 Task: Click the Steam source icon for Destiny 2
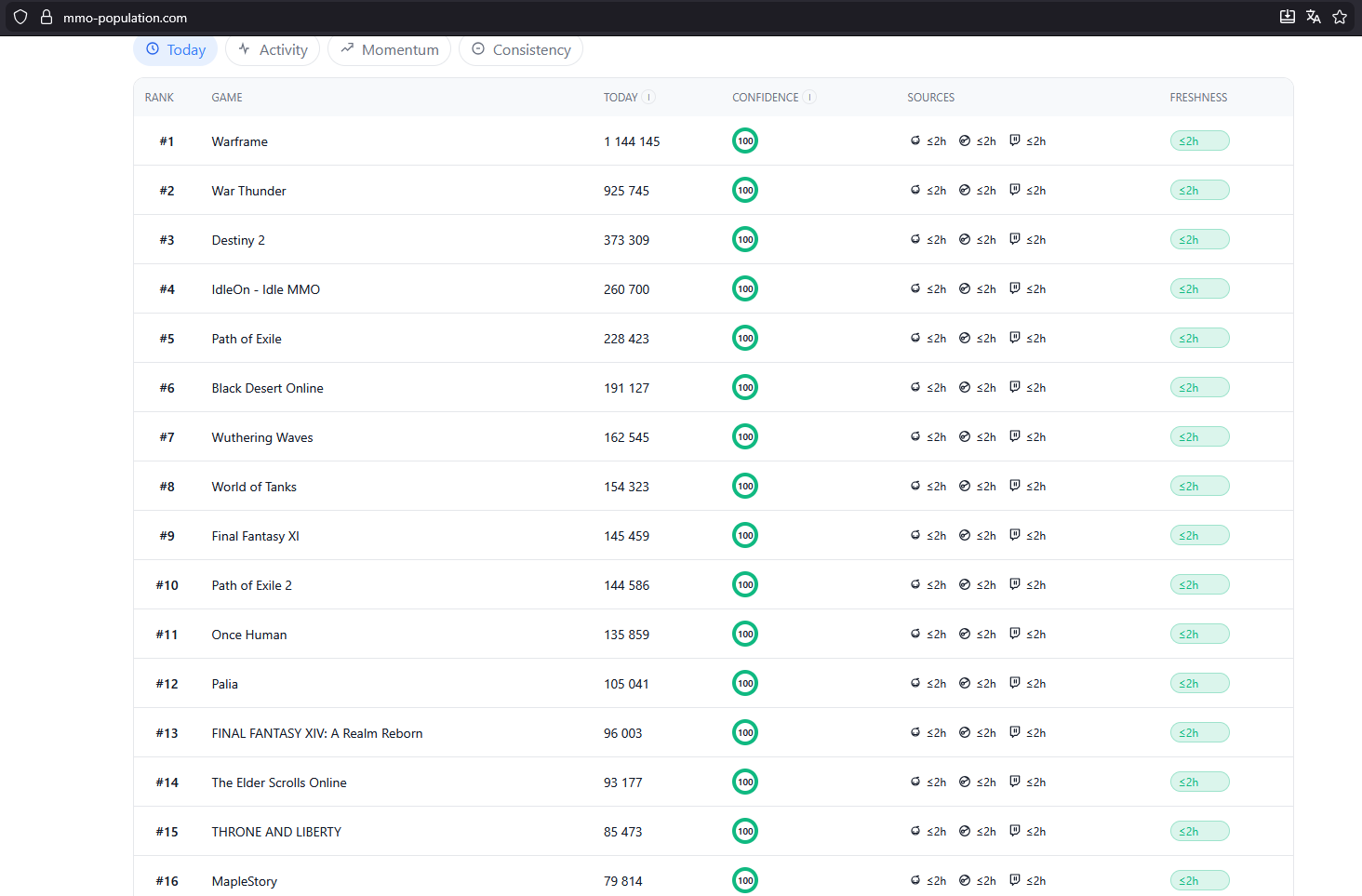coord(965,239)
